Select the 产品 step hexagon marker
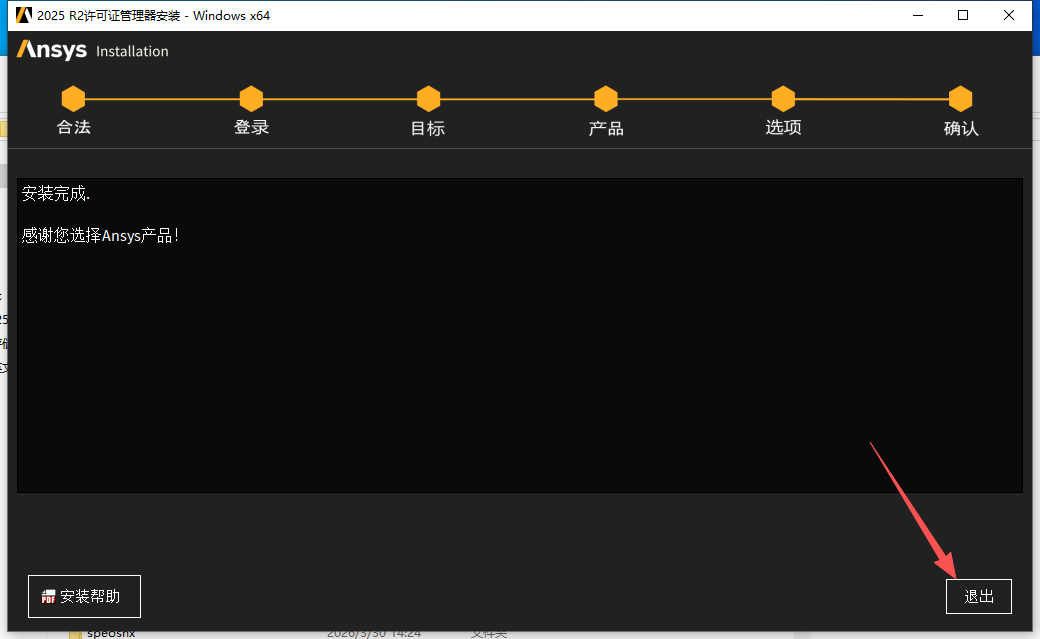Screen dimensions: 1040x639 click(605, 99)
